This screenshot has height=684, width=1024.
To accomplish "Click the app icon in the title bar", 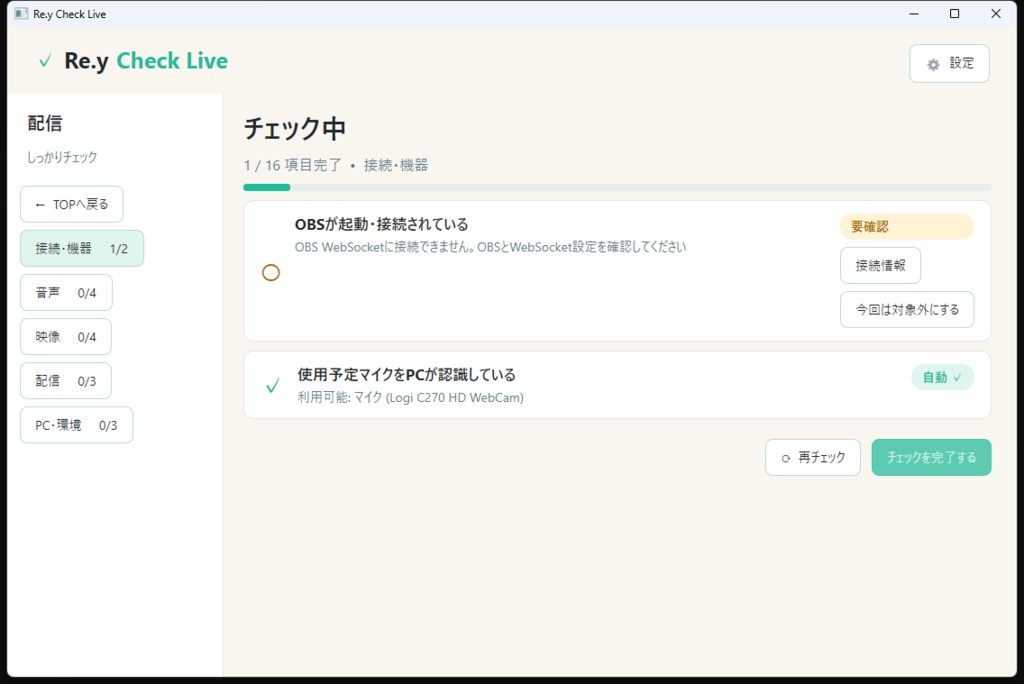I will 22,14.
